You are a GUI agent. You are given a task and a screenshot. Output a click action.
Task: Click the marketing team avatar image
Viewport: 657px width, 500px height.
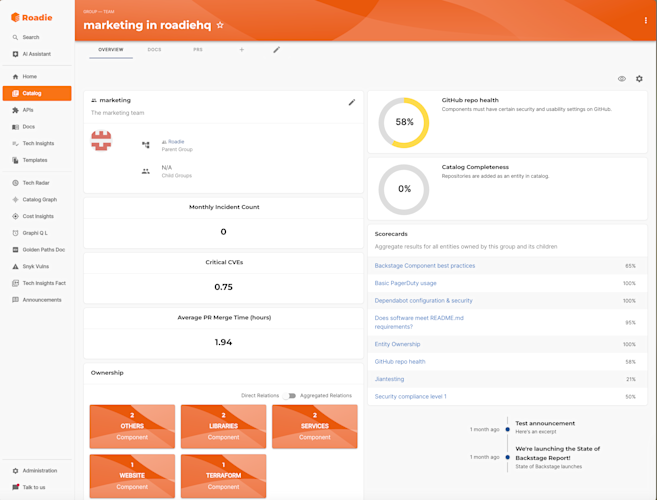[101, 140]
